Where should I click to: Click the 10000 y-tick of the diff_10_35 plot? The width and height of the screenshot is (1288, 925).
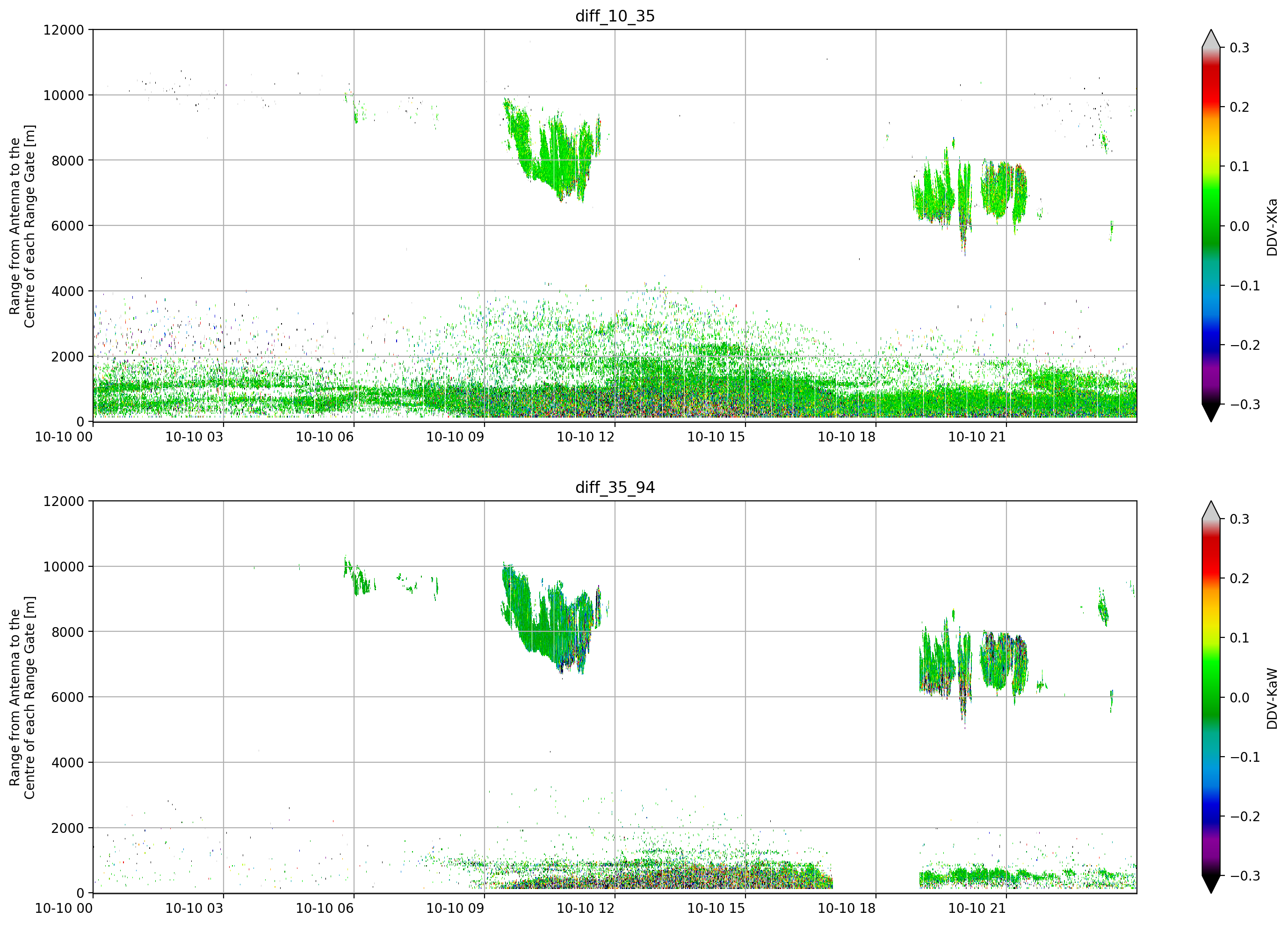click(64, 95)
